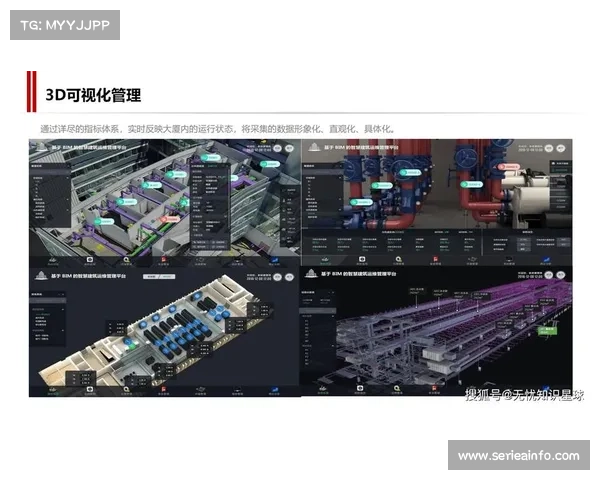Toggle view switch beside floor-plan panel's title
The height and width of the screenshot is (480, 600).
(159, 276)
